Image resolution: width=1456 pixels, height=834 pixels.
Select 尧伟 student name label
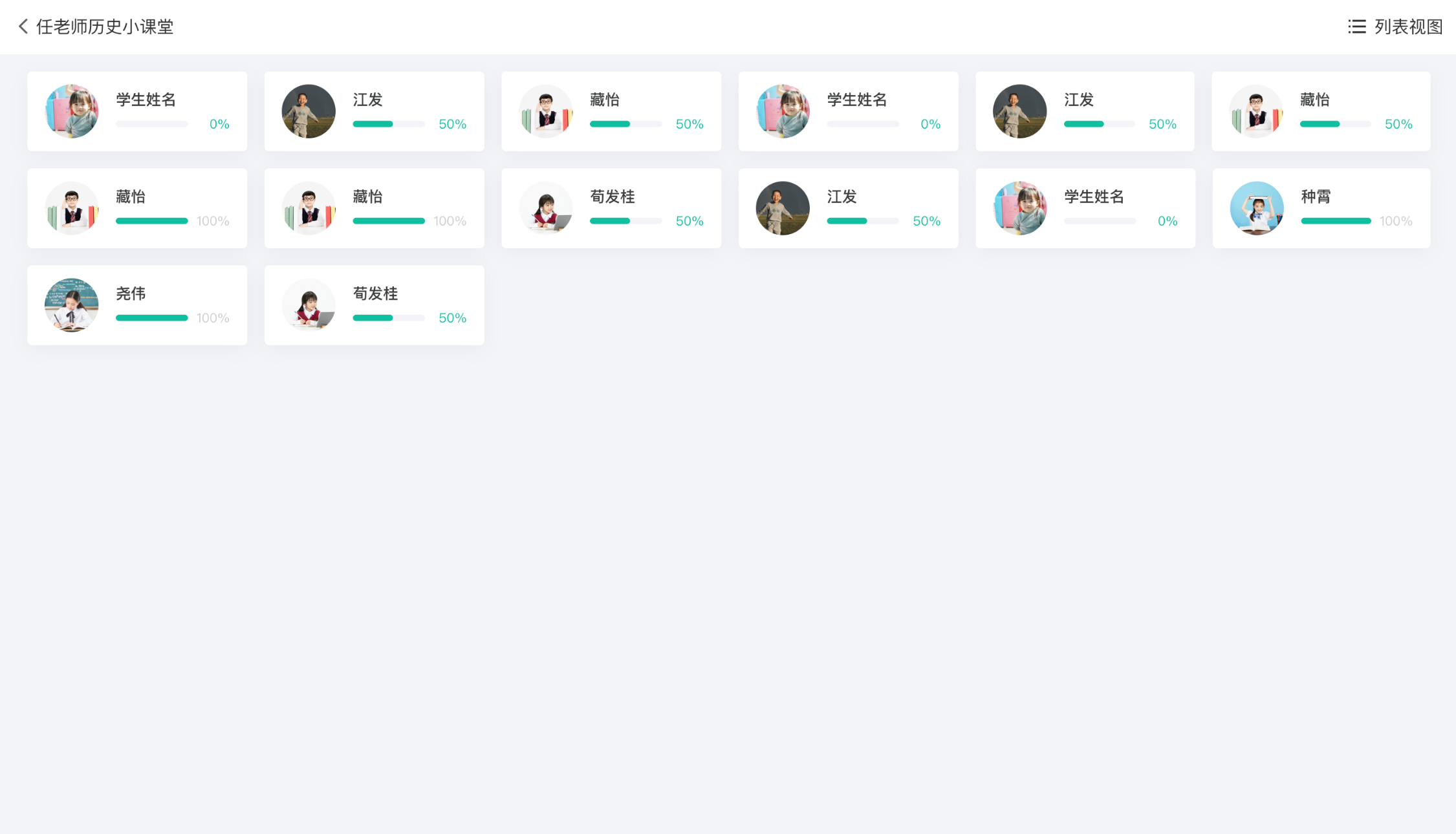[x=131, y=294]
